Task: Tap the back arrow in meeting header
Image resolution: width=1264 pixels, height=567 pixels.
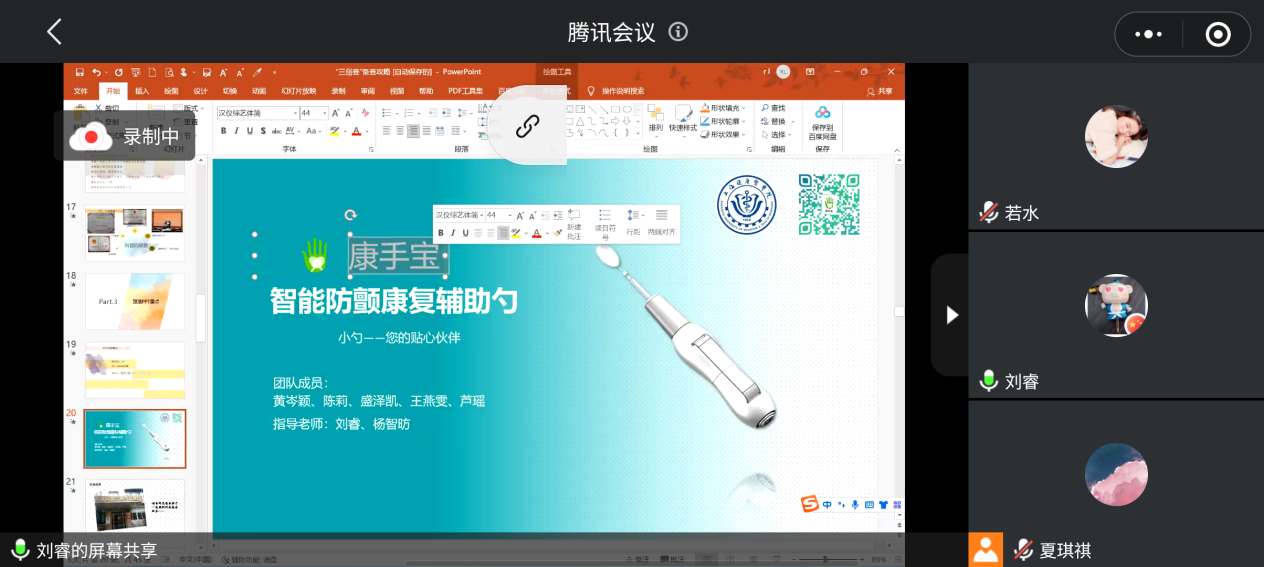Action: click(54, 32)
